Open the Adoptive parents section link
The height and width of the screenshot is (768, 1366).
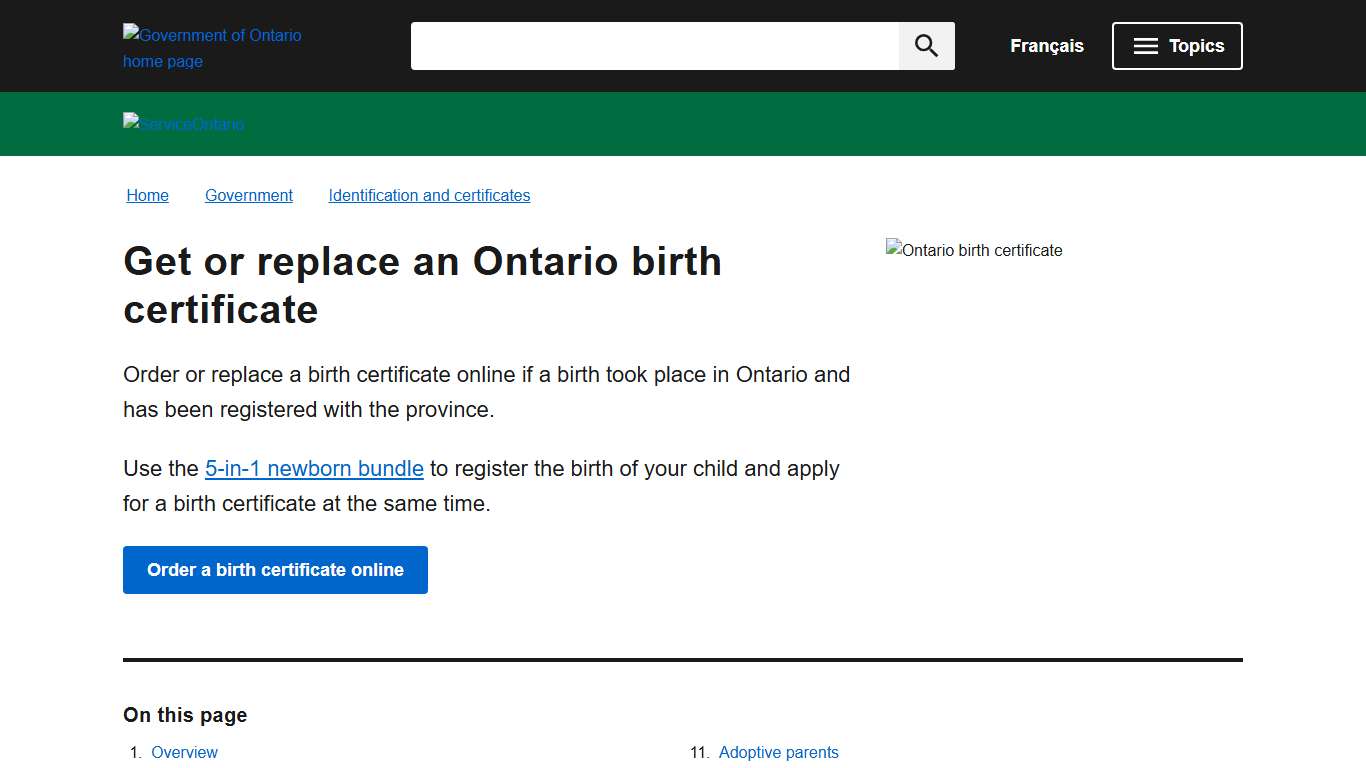pos(779,752)
